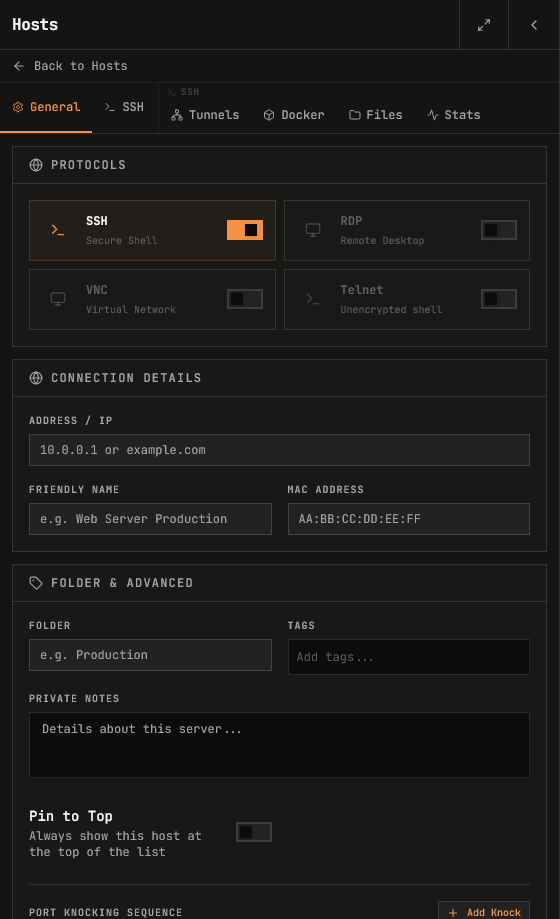
Task: Click the VNC card monitor icon
Action: point(57,299)
